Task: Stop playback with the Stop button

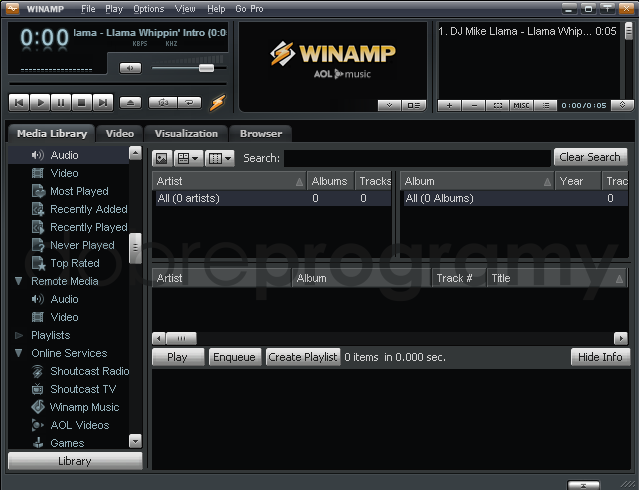Action: tap(82, 102)
